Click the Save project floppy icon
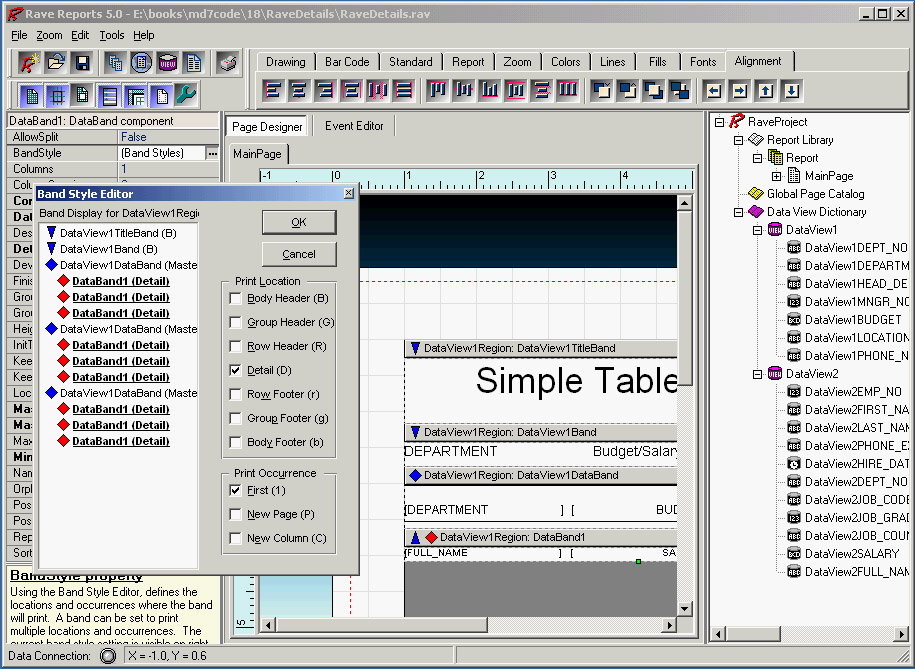This screenshot has height=669, width=915. pyautogui.click(x=82, y=63)
